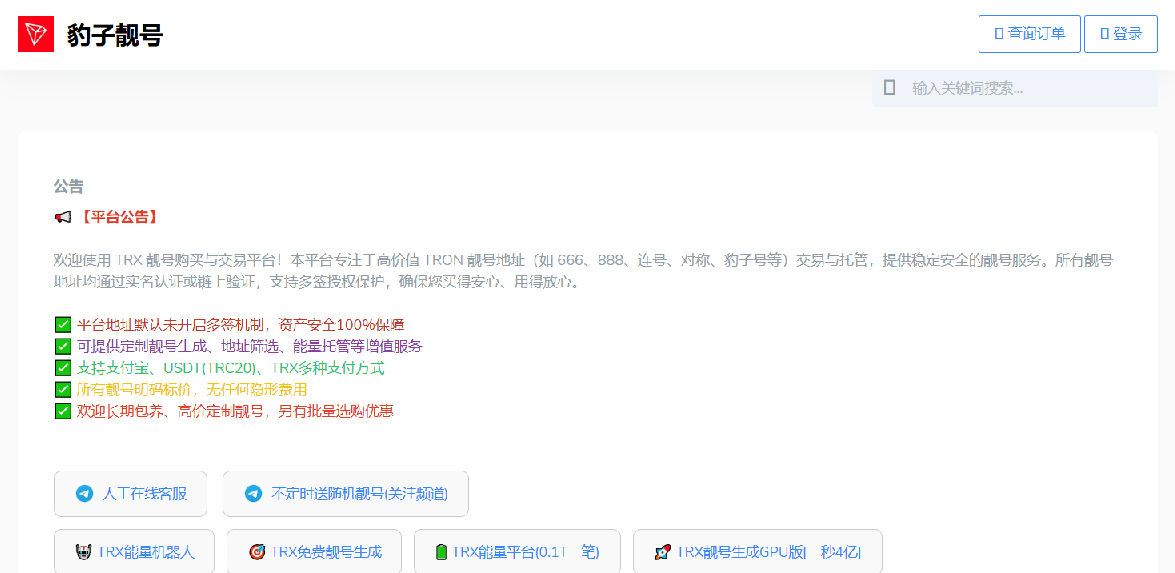The width and height of the screenshot is (1175, 573).
Task: Click the megaphone icon beside 平台公告
Action: click(x=63, y=217)
